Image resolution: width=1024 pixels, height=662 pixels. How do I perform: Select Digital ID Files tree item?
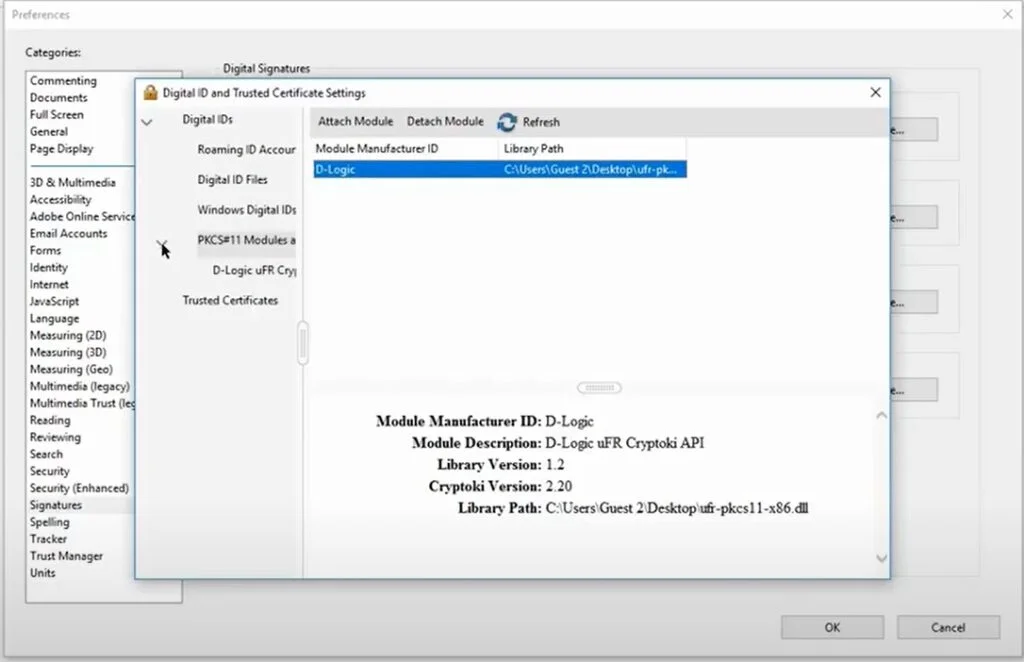click(x=232, y=180)
